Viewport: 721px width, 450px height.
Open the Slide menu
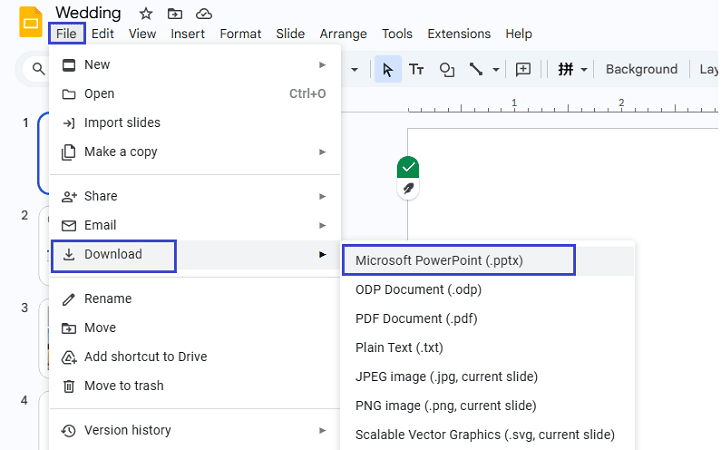tap(290, 34)
